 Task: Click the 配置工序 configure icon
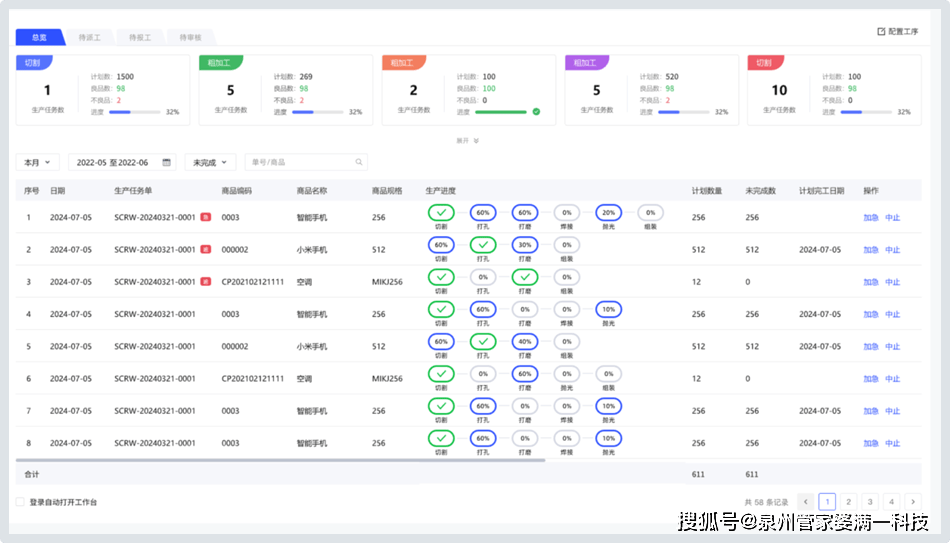(881, 32)
